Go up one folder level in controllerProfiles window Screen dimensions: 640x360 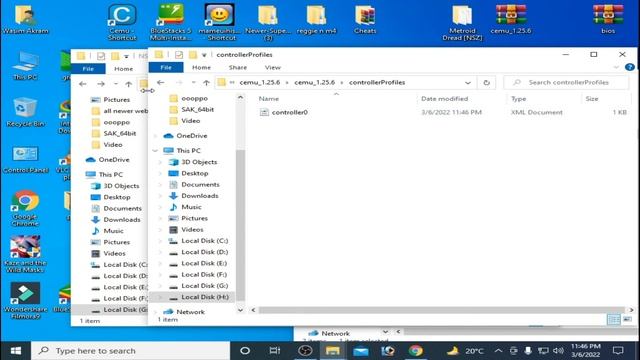(x=206, y=82)
